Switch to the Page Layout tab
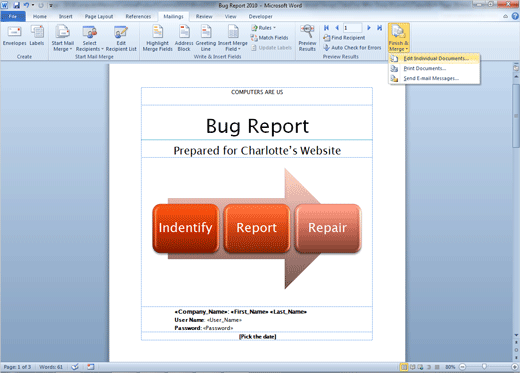Screen dimensions: 520x373 coord(99,16)
